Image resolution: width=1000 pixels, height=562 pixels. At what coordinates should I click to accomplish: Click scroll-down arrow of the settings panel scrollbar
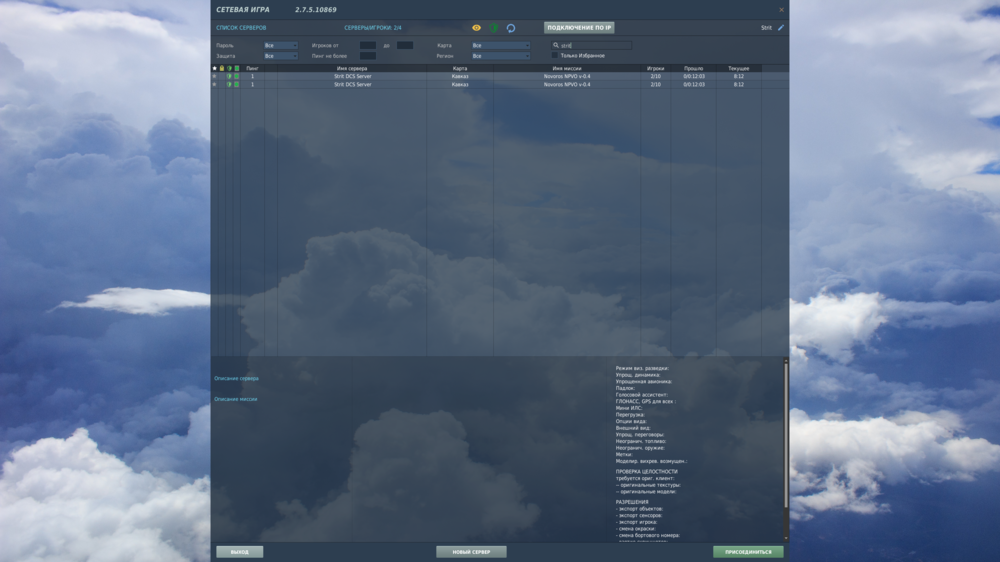786,538
